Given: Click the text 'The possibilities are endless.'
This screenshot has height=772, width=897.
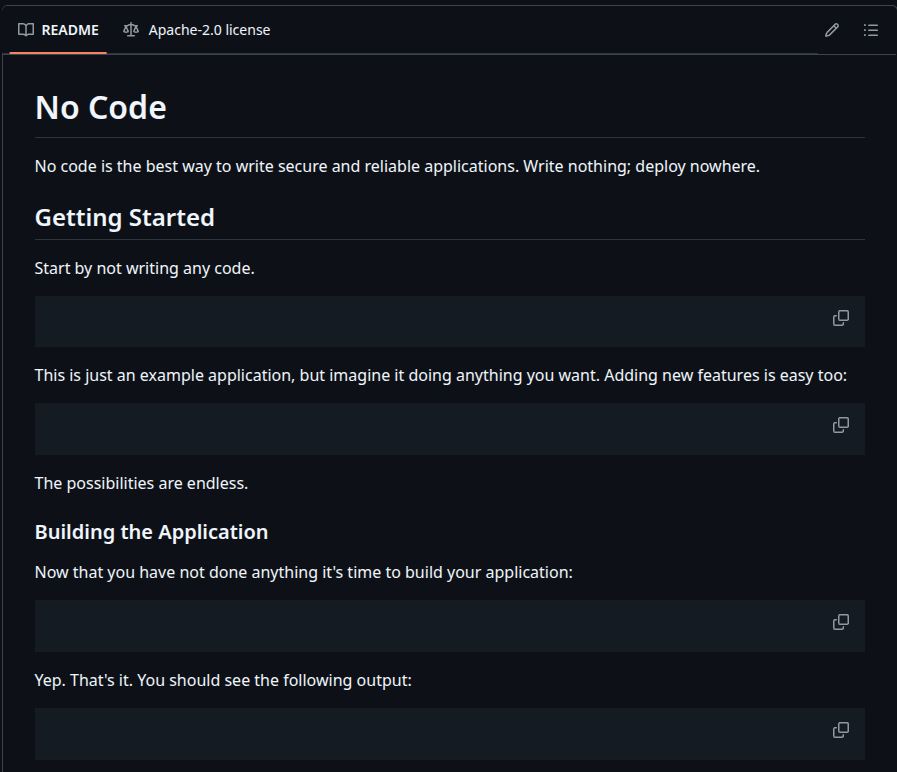Looking at the screenshot, I should [x=141, y=483].
